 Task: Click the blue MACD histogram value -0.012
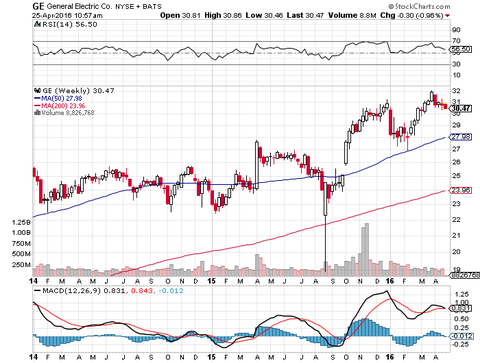pos(171,291)
